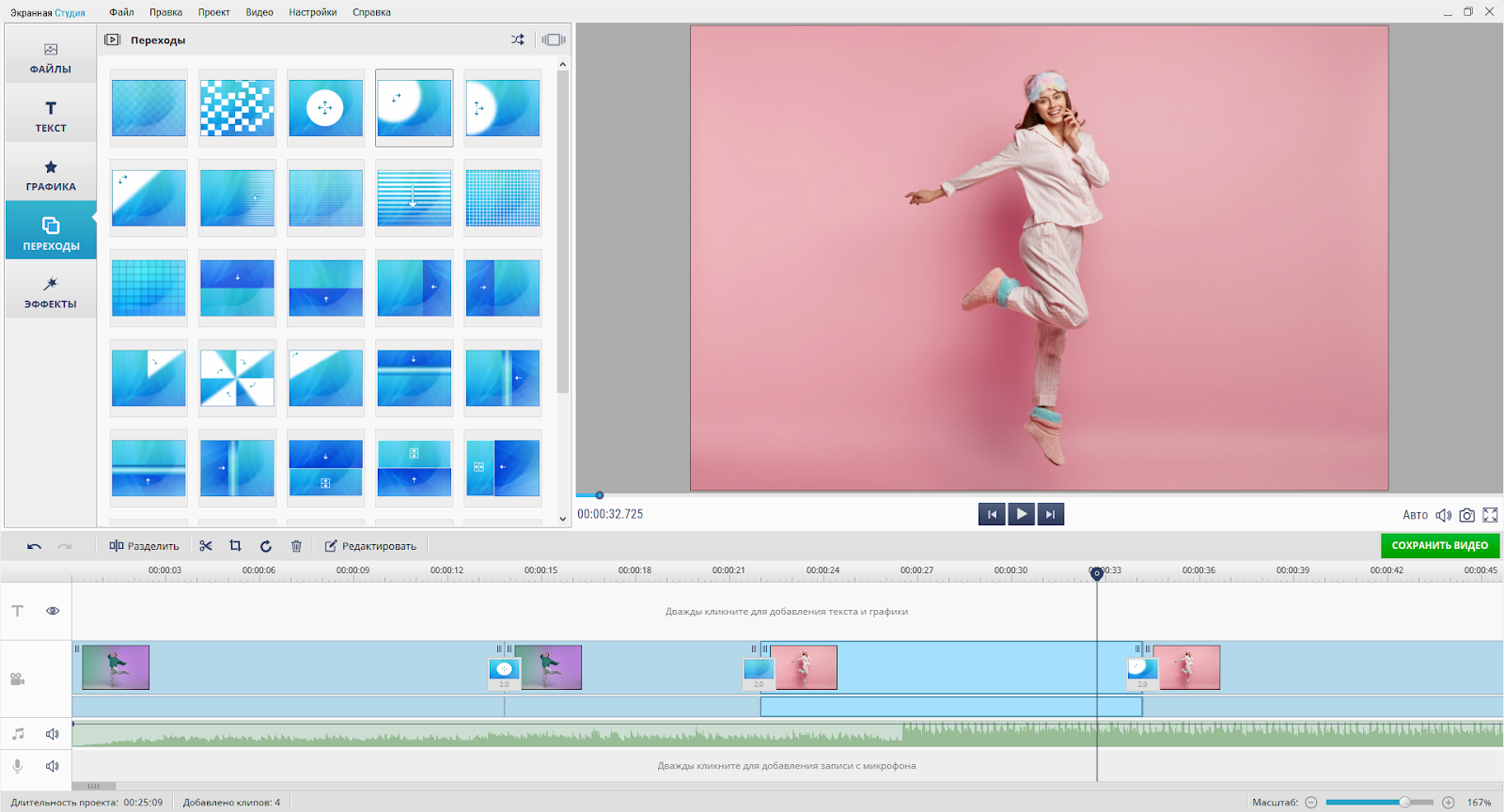
Task: Click the play button in player
Action: point(1021,514)
